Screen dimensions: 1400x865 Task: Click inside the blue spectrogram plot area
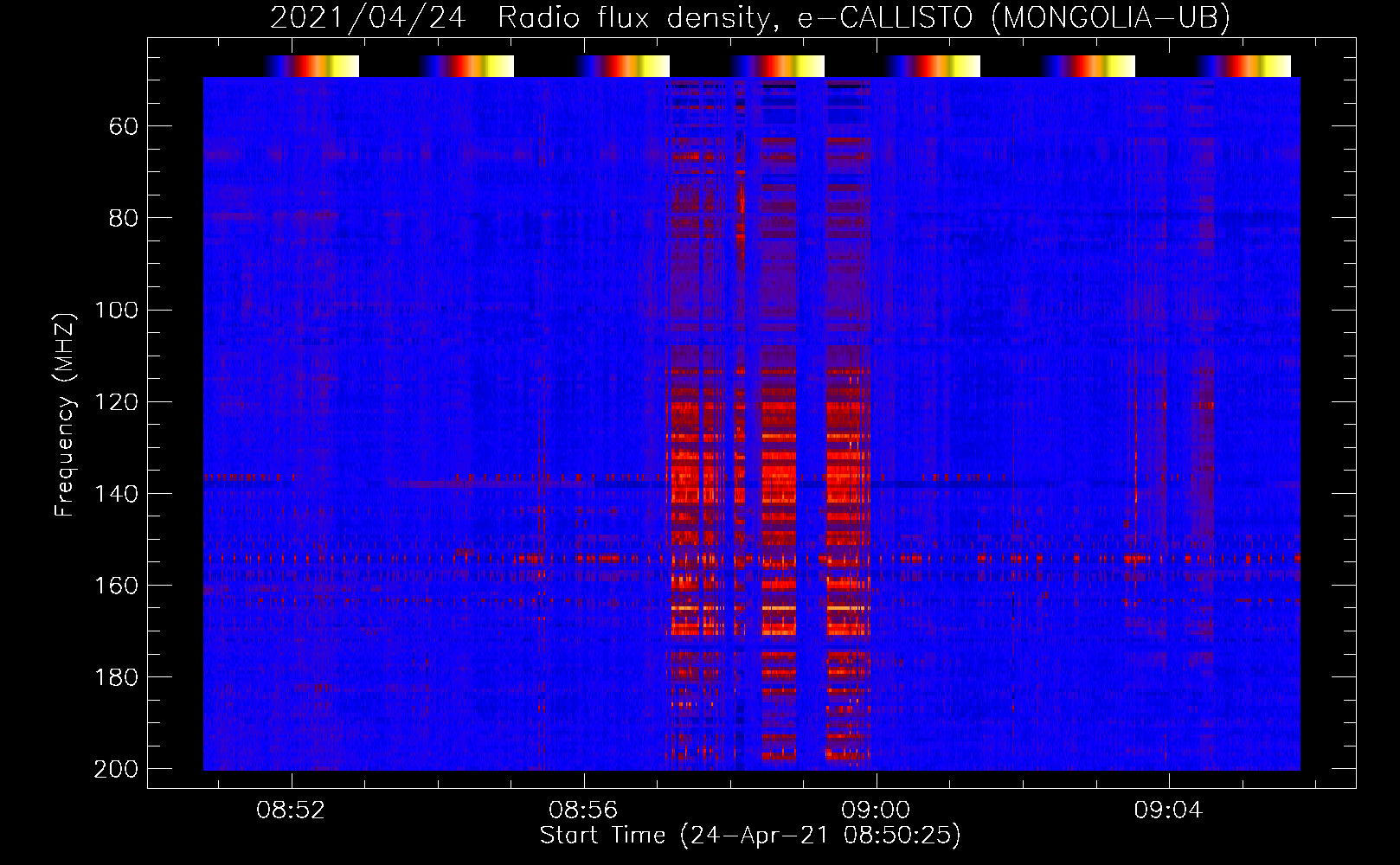click(752, 424)
